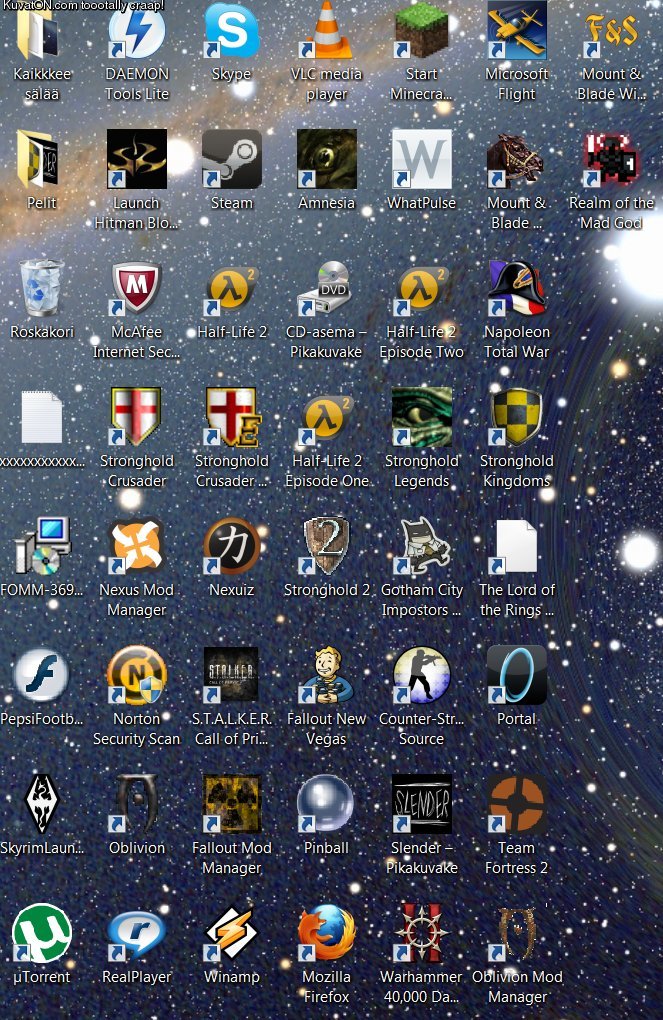Click the Nexus Mod Manager shortcut
This screenshot has height=1020, width=663.
click(136, 547)
